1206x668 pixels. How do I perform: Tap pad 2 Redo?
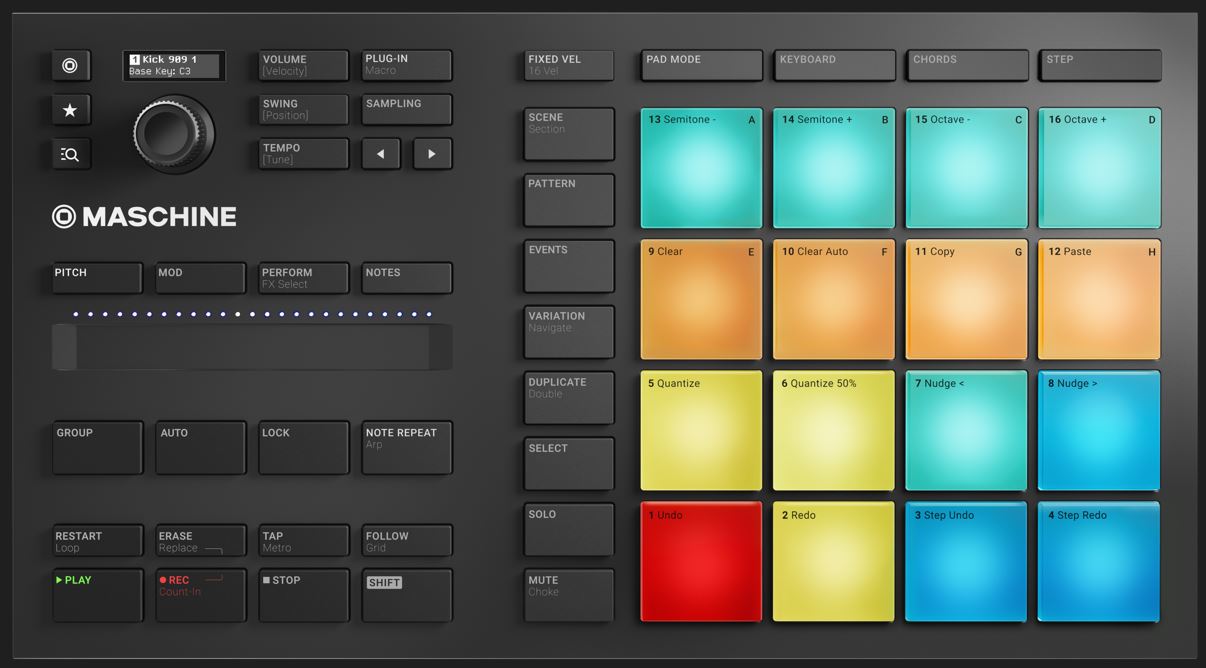tap(835, 562)
